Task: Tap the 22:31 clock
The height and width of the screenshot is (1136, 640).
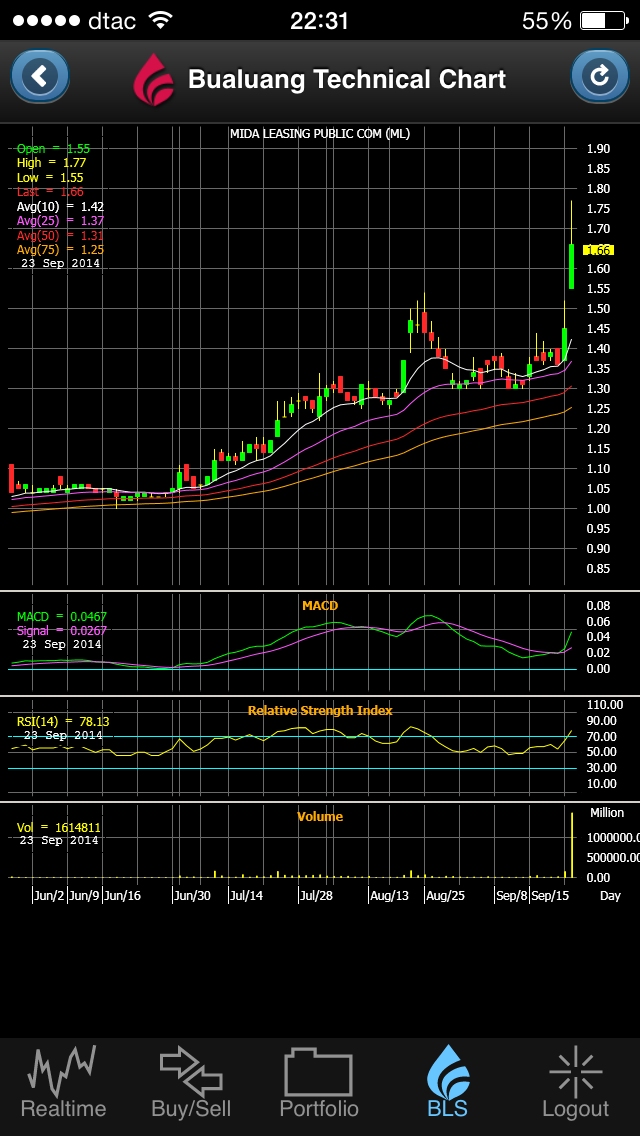Action: coord(320,20)
